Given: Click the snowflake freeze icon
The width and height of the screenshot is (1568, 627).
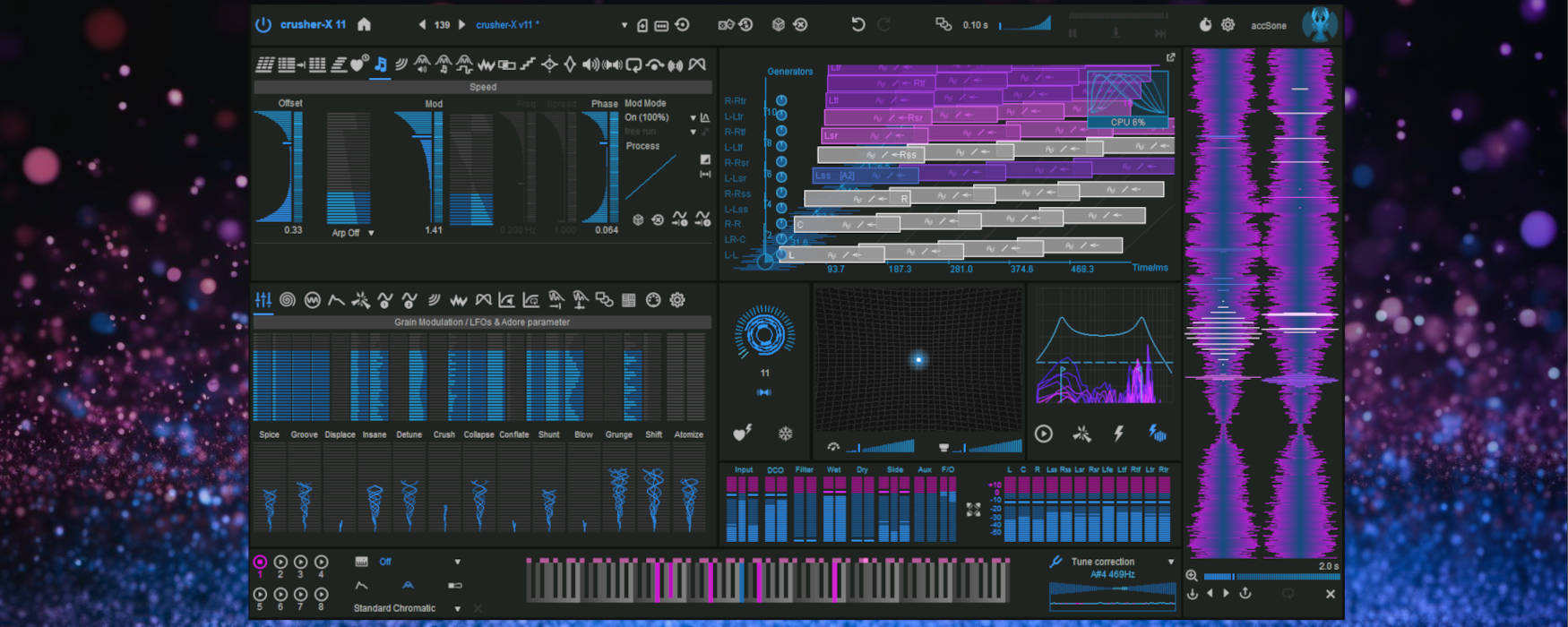Looking at the screenshot, I should click(x=785, y=434).
